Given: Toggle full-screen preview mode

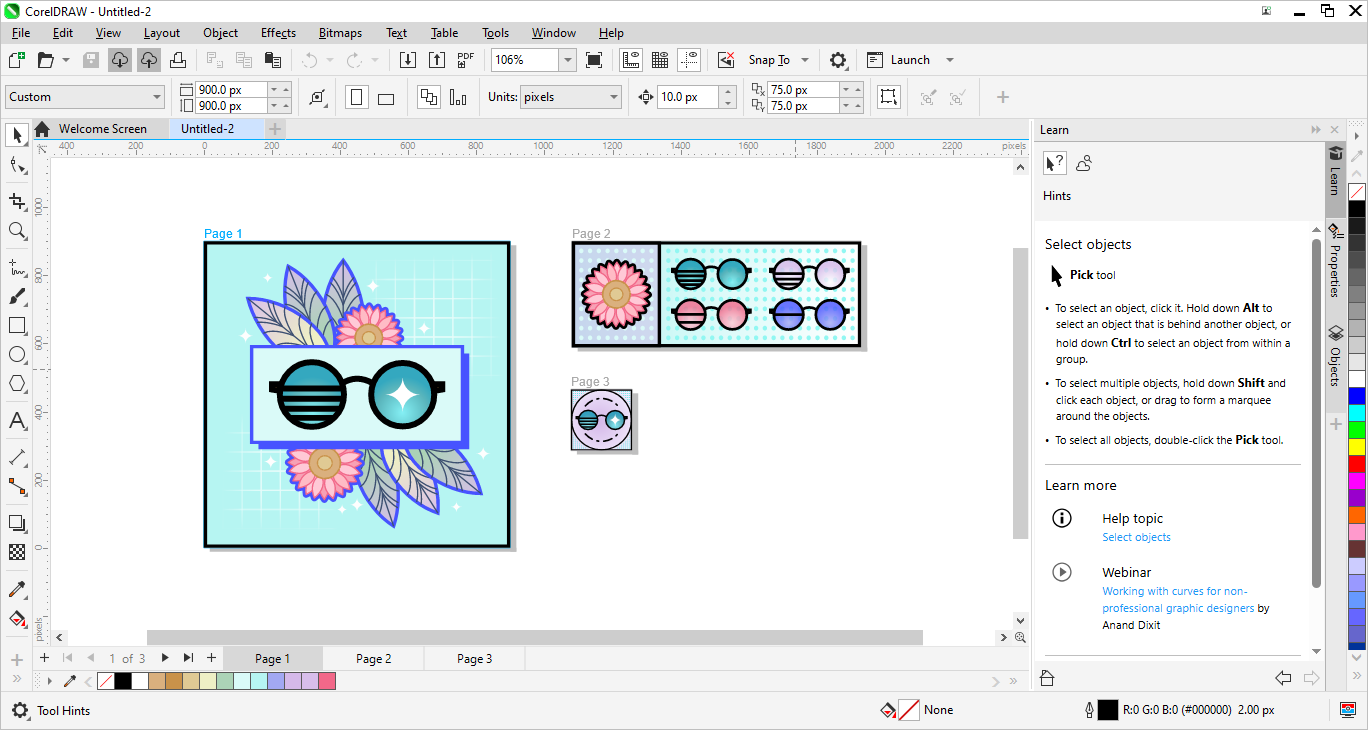Looking at the screenshot, I should (x=594, y=60).
